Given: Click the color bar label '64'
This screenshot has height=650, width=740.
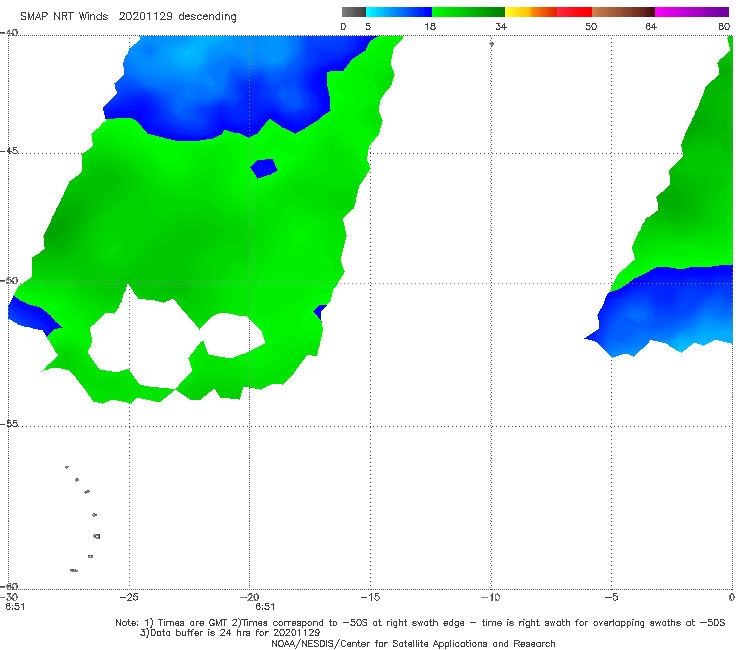Looking at the screenshot, I should pos(651,27).
